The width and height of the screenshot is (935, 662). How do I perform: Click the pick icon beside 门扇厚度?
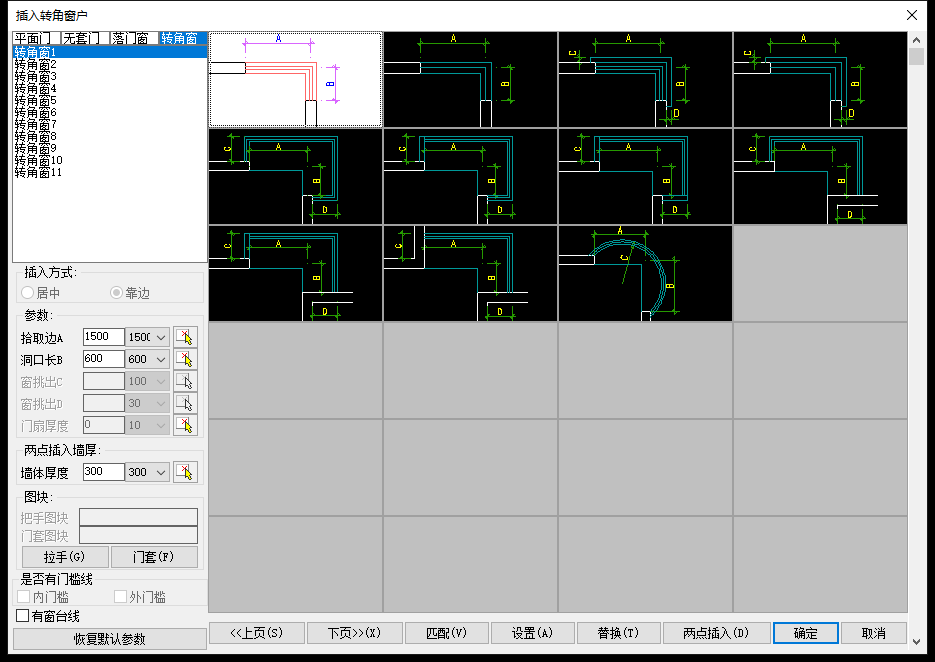185,425
